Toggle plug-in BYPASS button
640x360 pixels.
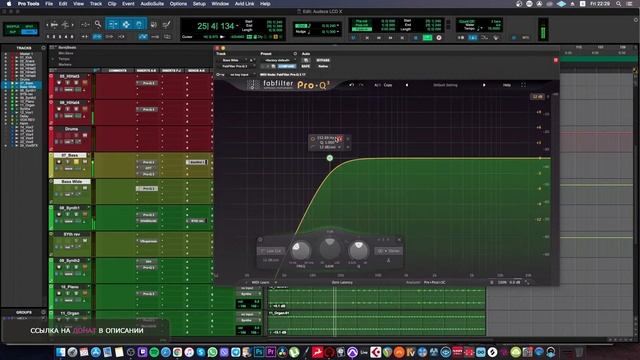pyautogui.click(x=323, y=60)
